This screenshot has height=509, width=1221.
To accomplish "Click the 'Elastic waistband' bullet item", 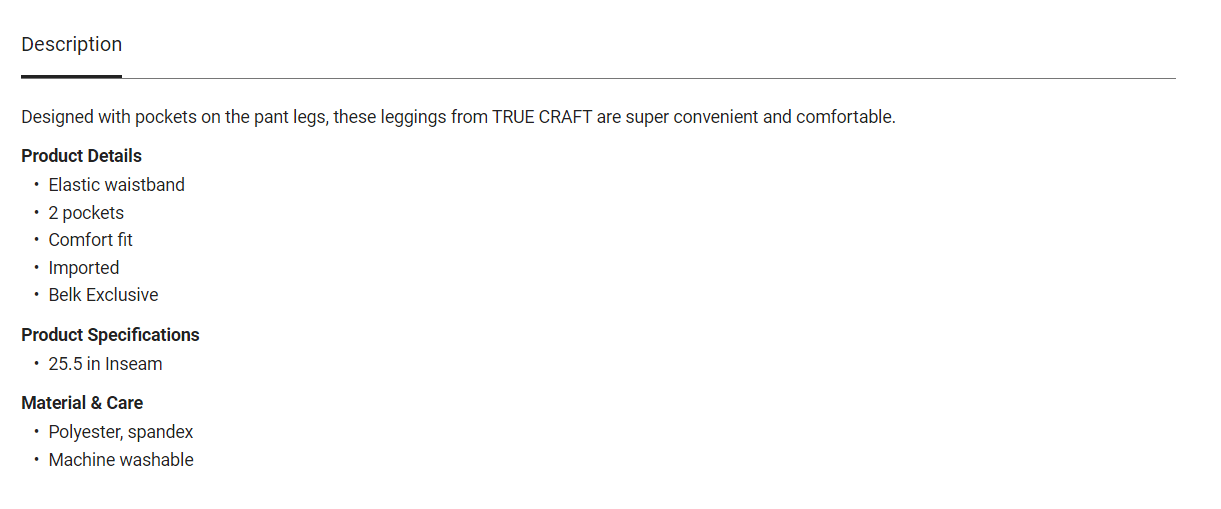I will [116, 185].
